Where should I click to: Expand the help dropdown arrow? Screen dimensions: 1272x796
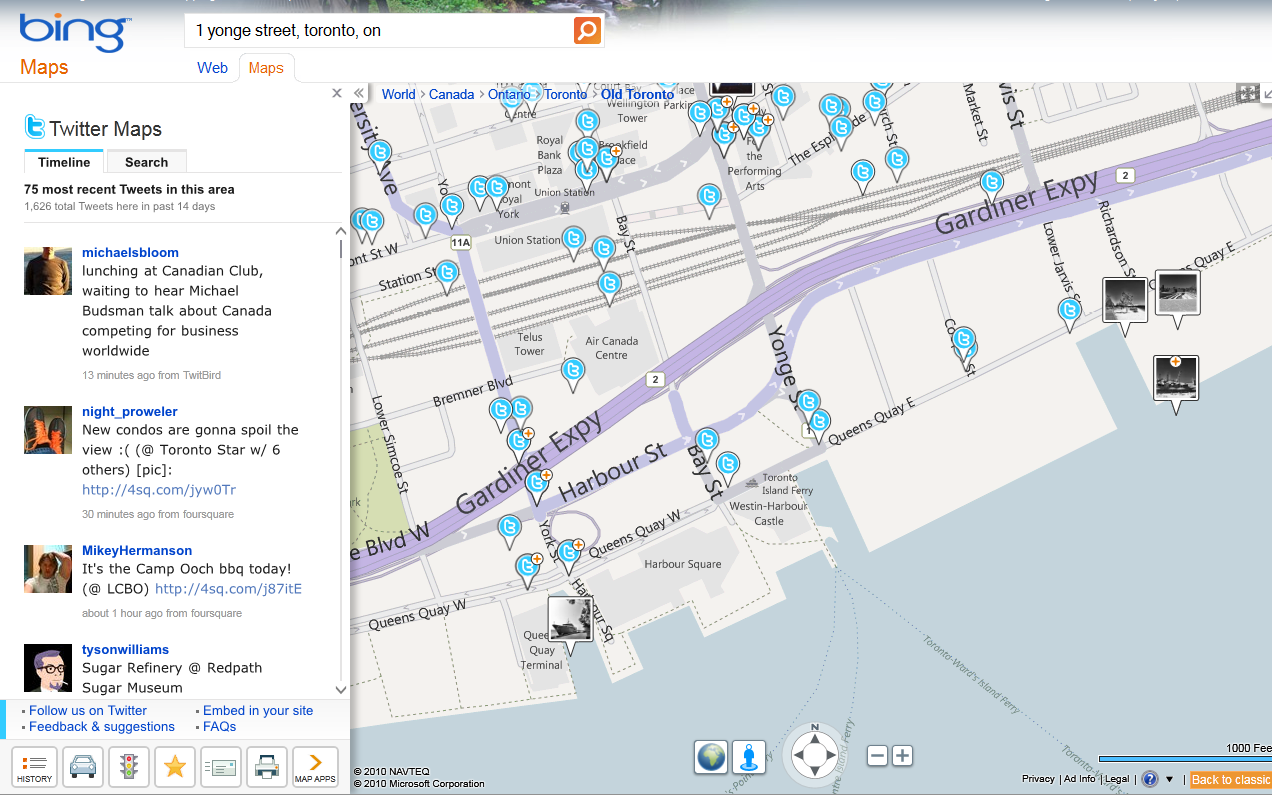coord(1170,779)
